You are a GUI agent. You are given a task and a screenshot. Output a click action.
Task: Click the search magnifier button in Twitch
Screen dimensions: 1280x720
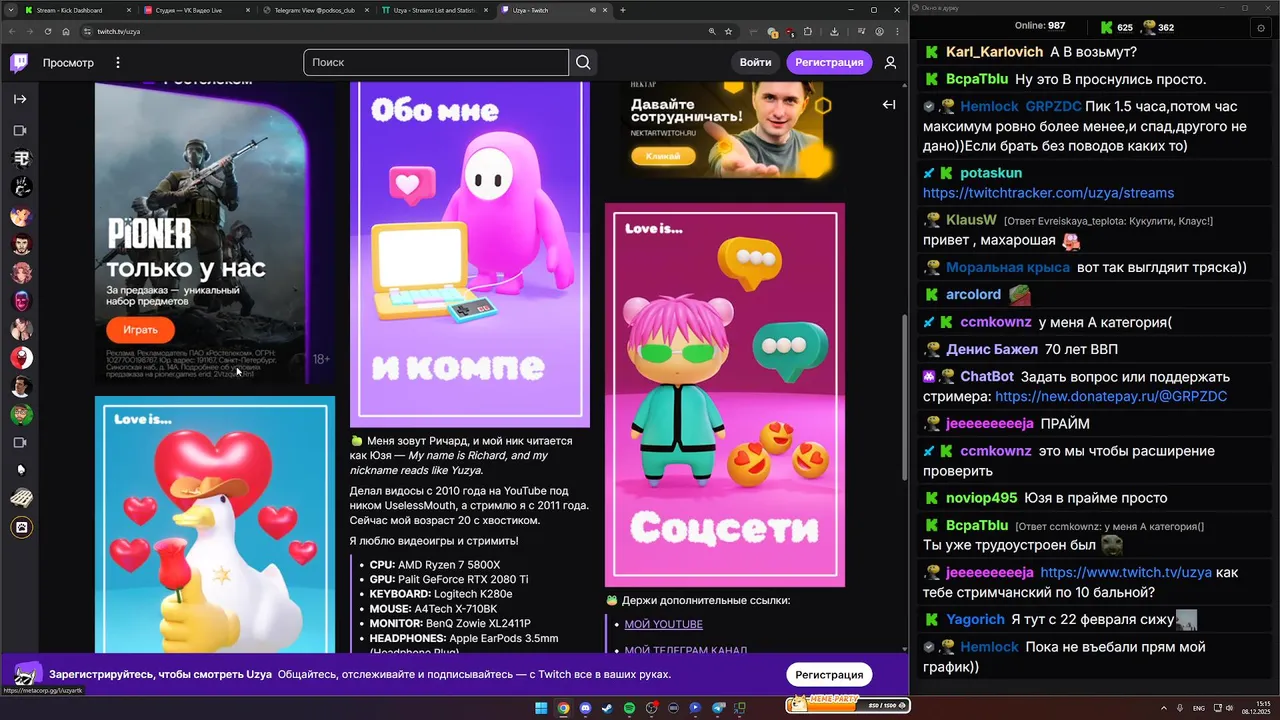[583, 62]
